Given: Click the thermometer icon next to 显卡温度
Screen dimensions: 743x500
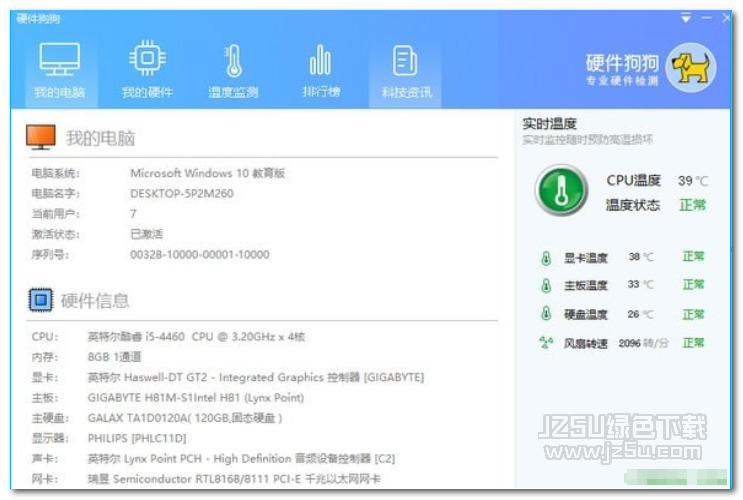Looking at the screenshot, I should pos(546,258).
